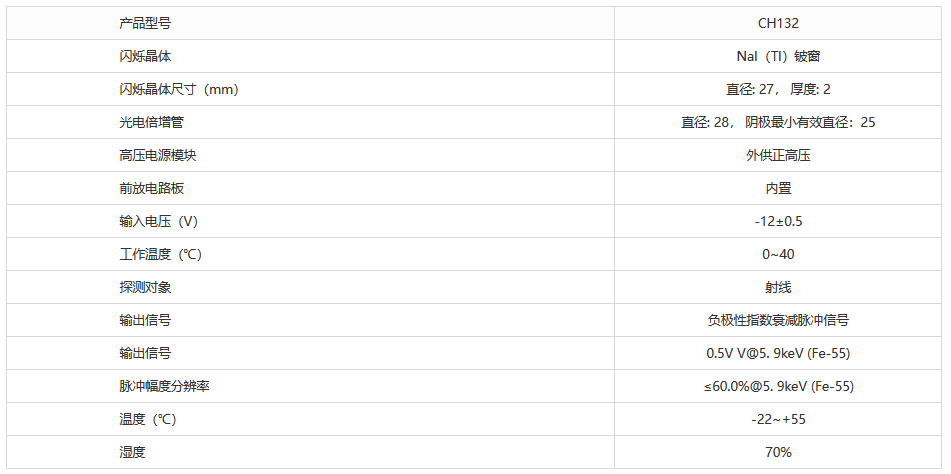
Task: Select the 70% humidity value
Action: 778,452
